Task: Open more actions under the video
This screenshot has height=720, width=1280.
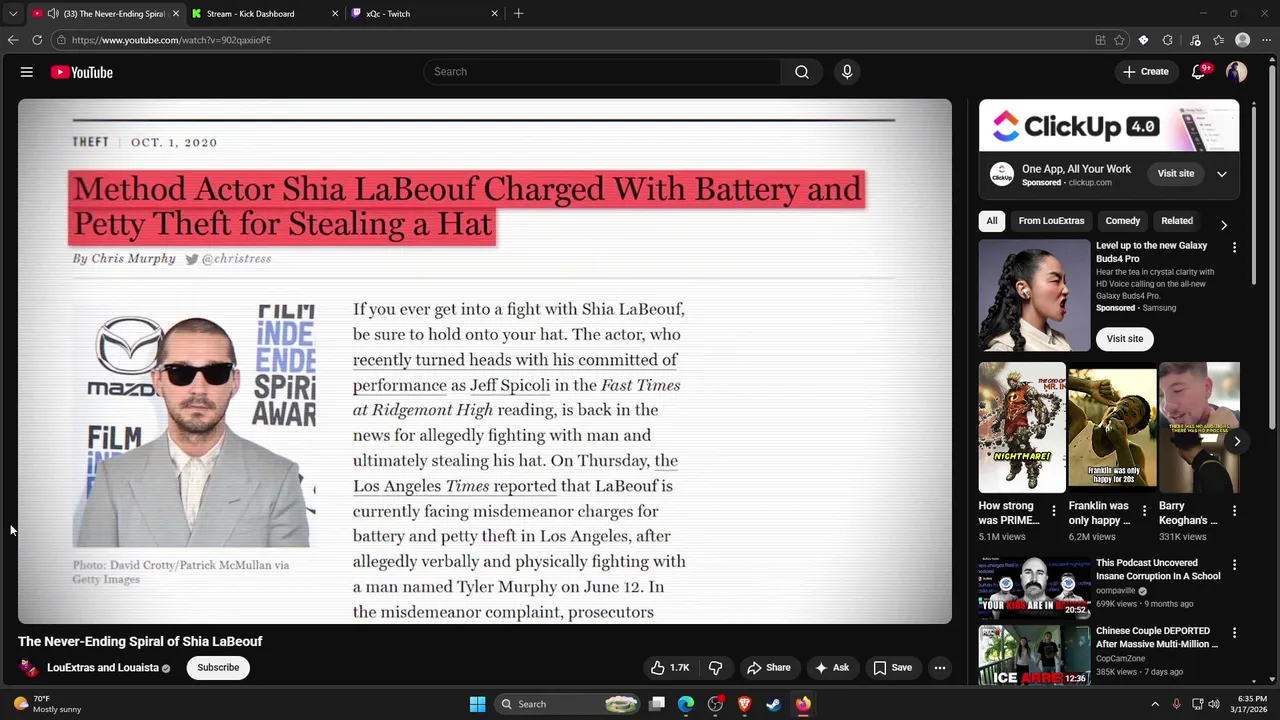Action: pos(939,668)
